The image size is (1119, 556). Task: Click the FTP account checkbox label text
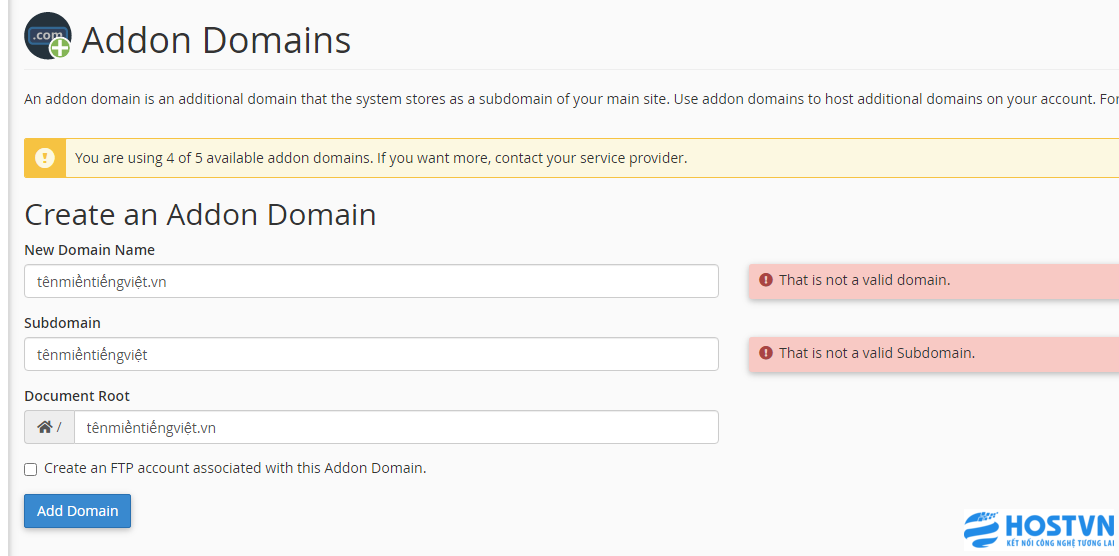[x=235, y=468]
